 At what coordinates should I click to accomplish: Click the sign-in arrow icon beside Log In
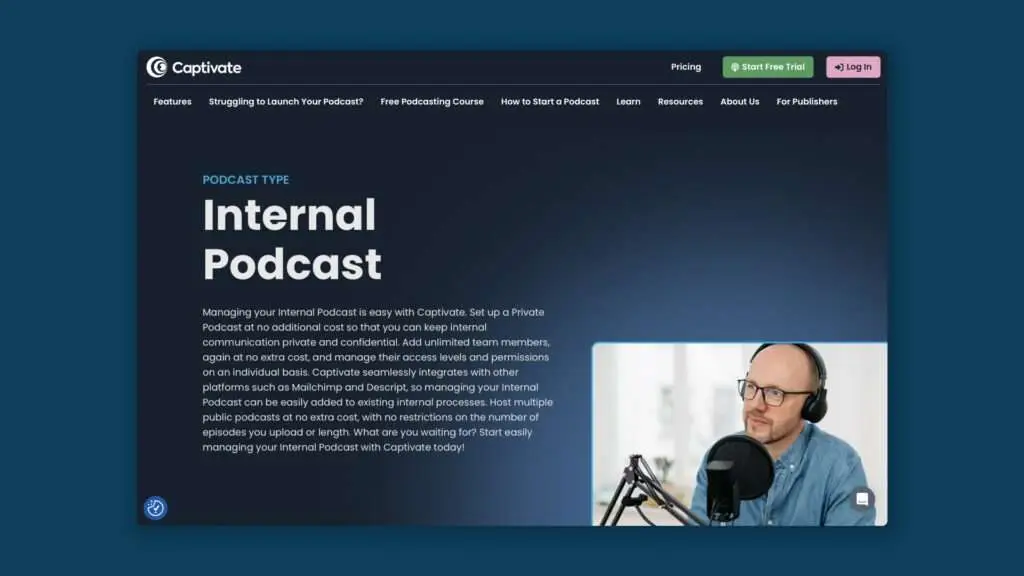pyautogui.click(x=838, y=67)
